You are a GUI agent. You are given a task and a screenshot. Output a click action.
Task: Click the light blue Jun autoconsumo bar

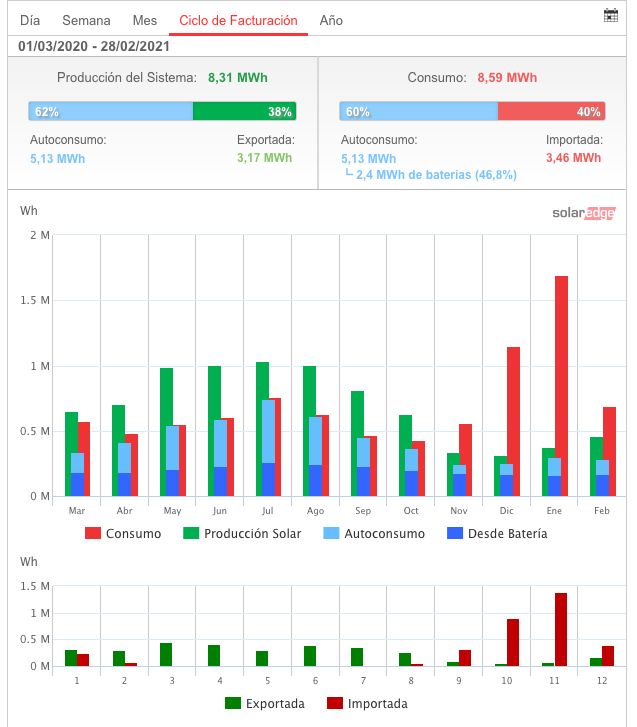click(x=220, y=443)
